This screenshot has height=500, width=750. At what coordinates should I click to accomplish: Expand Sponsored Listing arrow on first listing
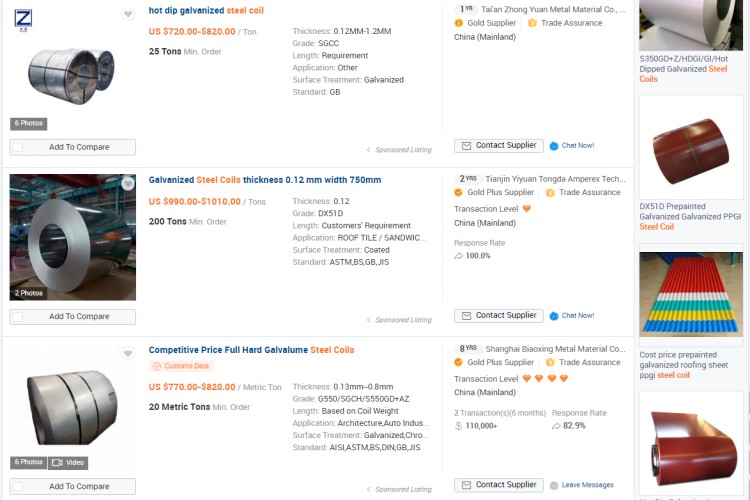tap(369, 150)
